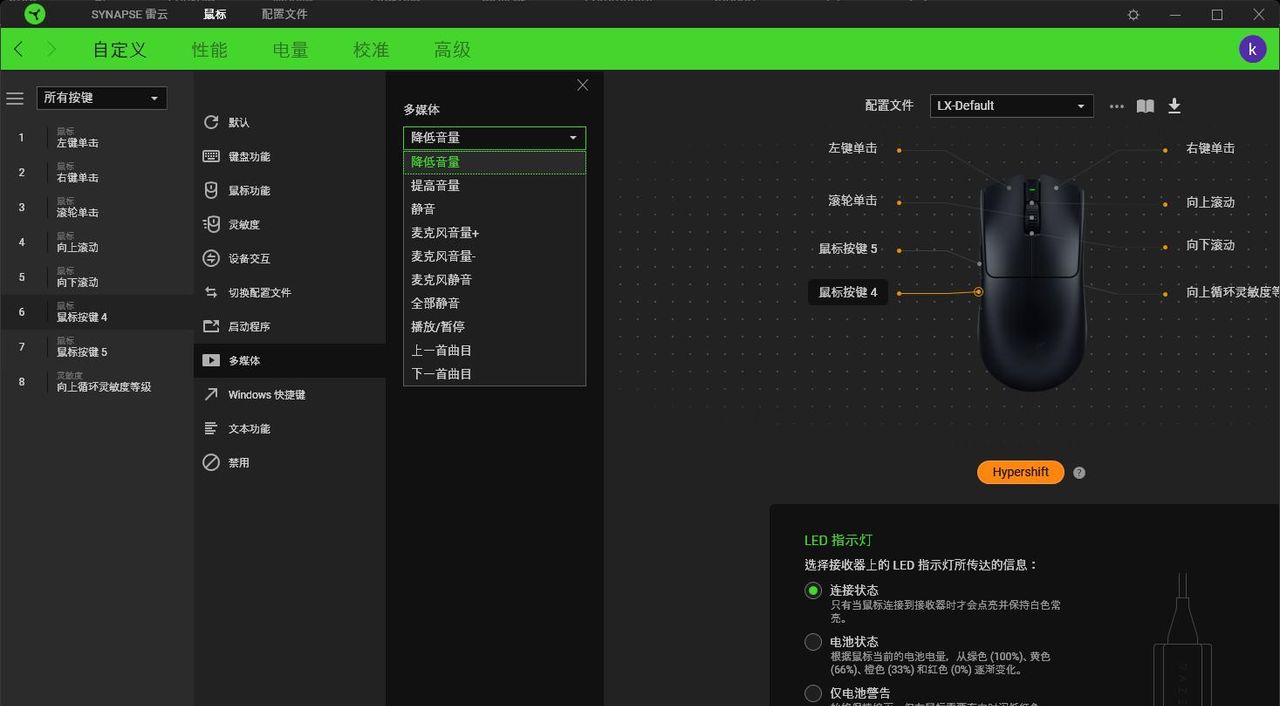
Task: Click the 鼠标按键 5 diagram label
Action: click(x=848, y=248)
